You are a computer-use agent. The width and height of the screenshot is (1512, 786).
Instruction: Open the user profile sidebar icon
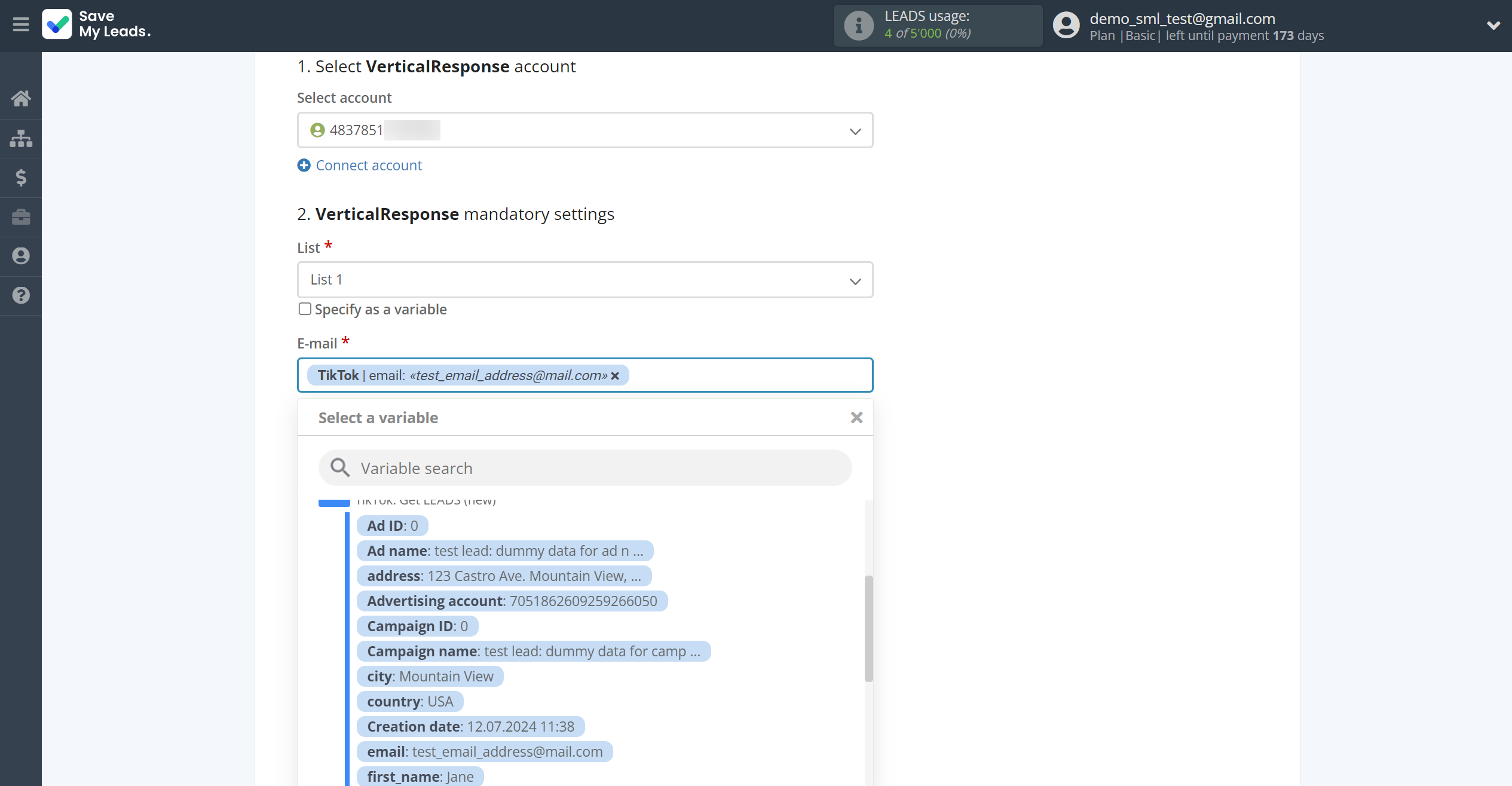pyautogui.click(x=21, y=256)
